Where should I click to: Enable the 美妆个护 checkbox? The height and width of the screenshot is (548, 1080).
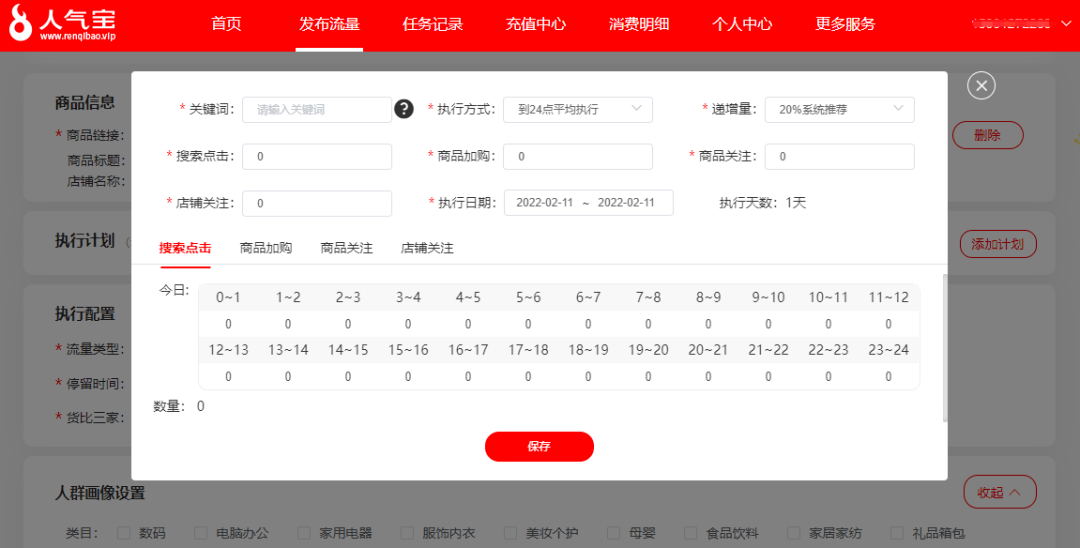(511, 533)
